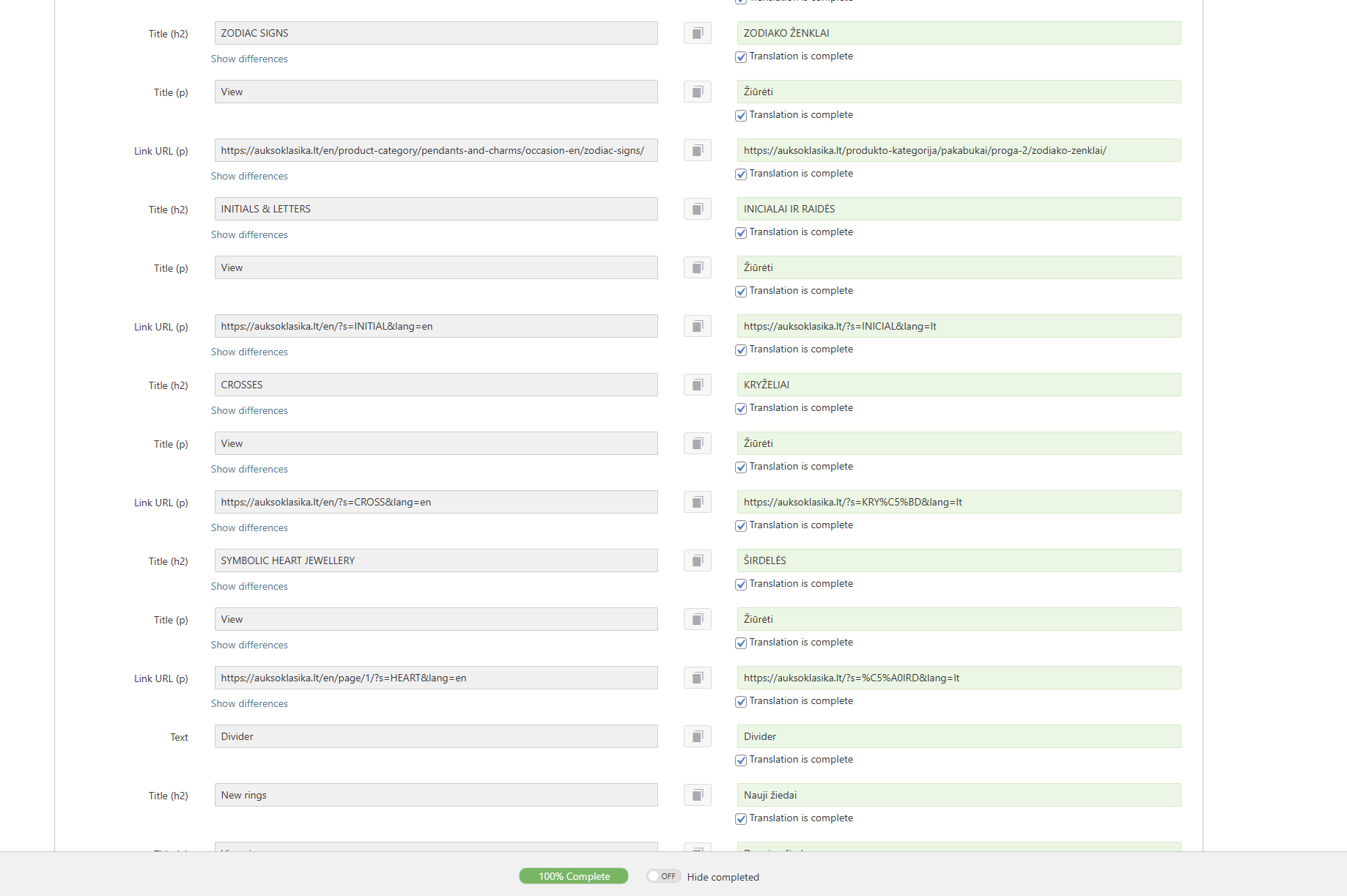Image resolution: width=1347 pixels, height=896 pixels.
Task: Toggle translation complete under Nauji žiedai
Action: 741,819
